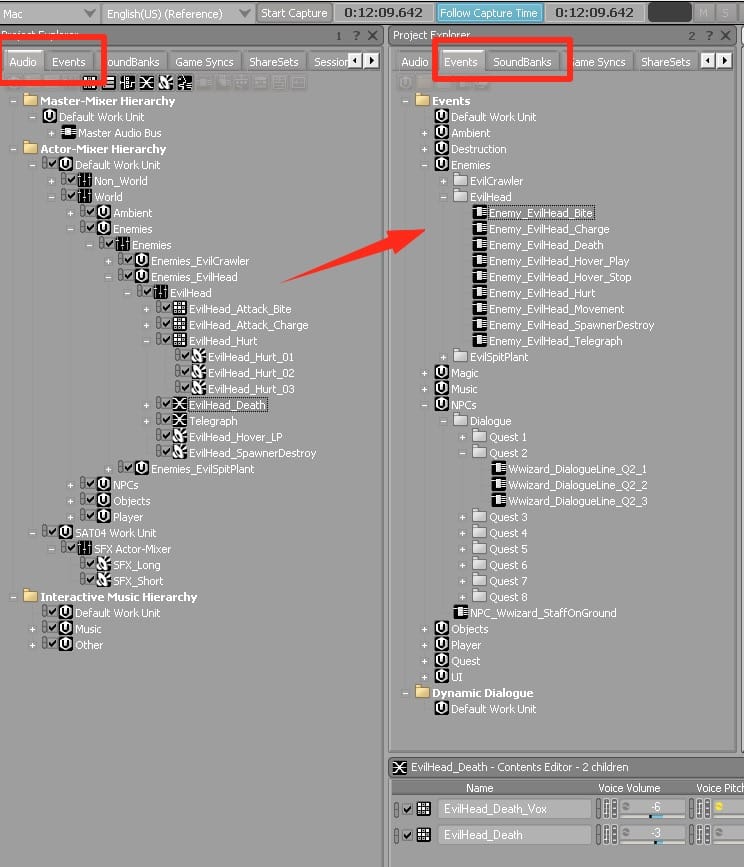Switch to Audio tab in left Project Explorer
744x867 pixels.
[23, 62]
